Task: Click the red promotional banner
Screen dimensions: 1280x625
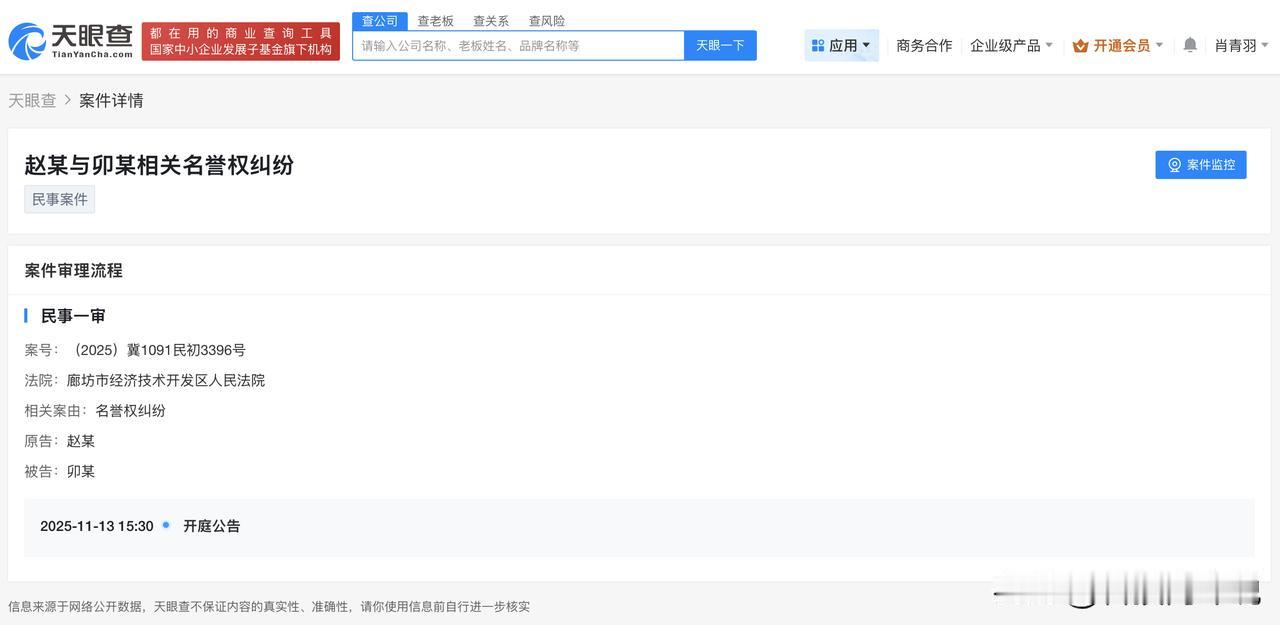Action: [241, 41]
